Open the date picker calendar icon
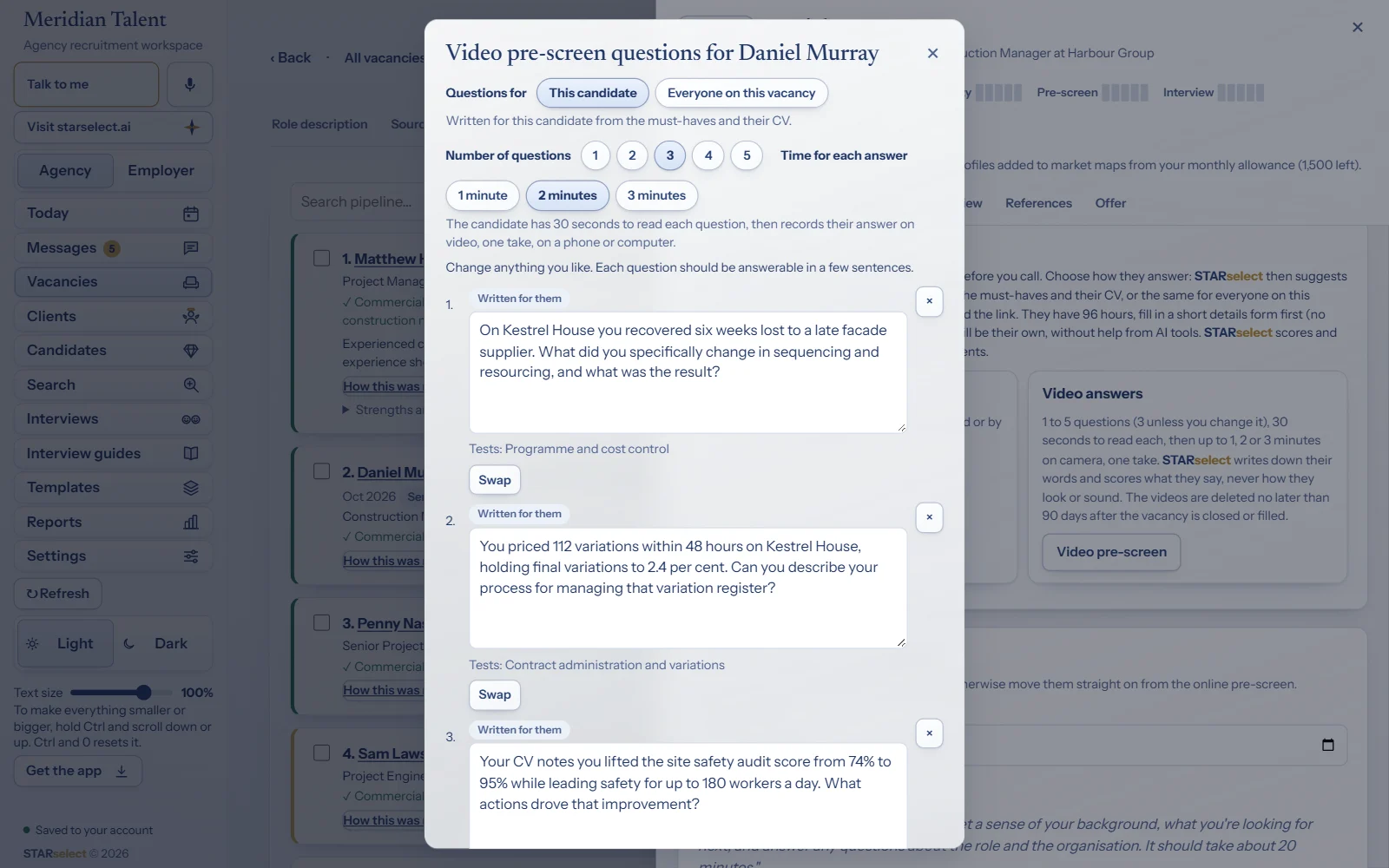 [1327, 745]
